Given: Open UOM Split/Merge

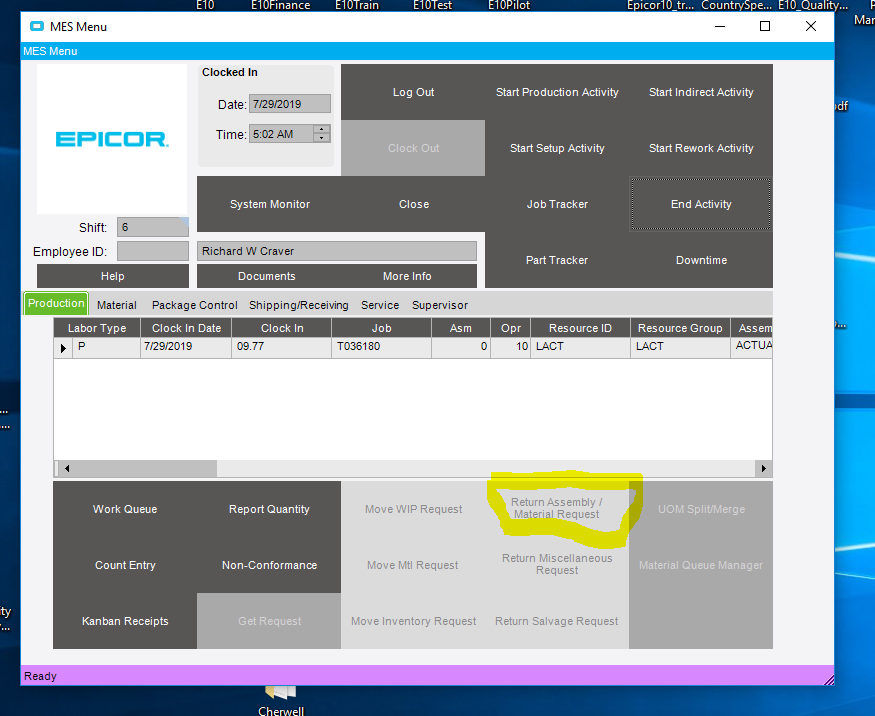Looking at the screenshot, I should 701,509.
